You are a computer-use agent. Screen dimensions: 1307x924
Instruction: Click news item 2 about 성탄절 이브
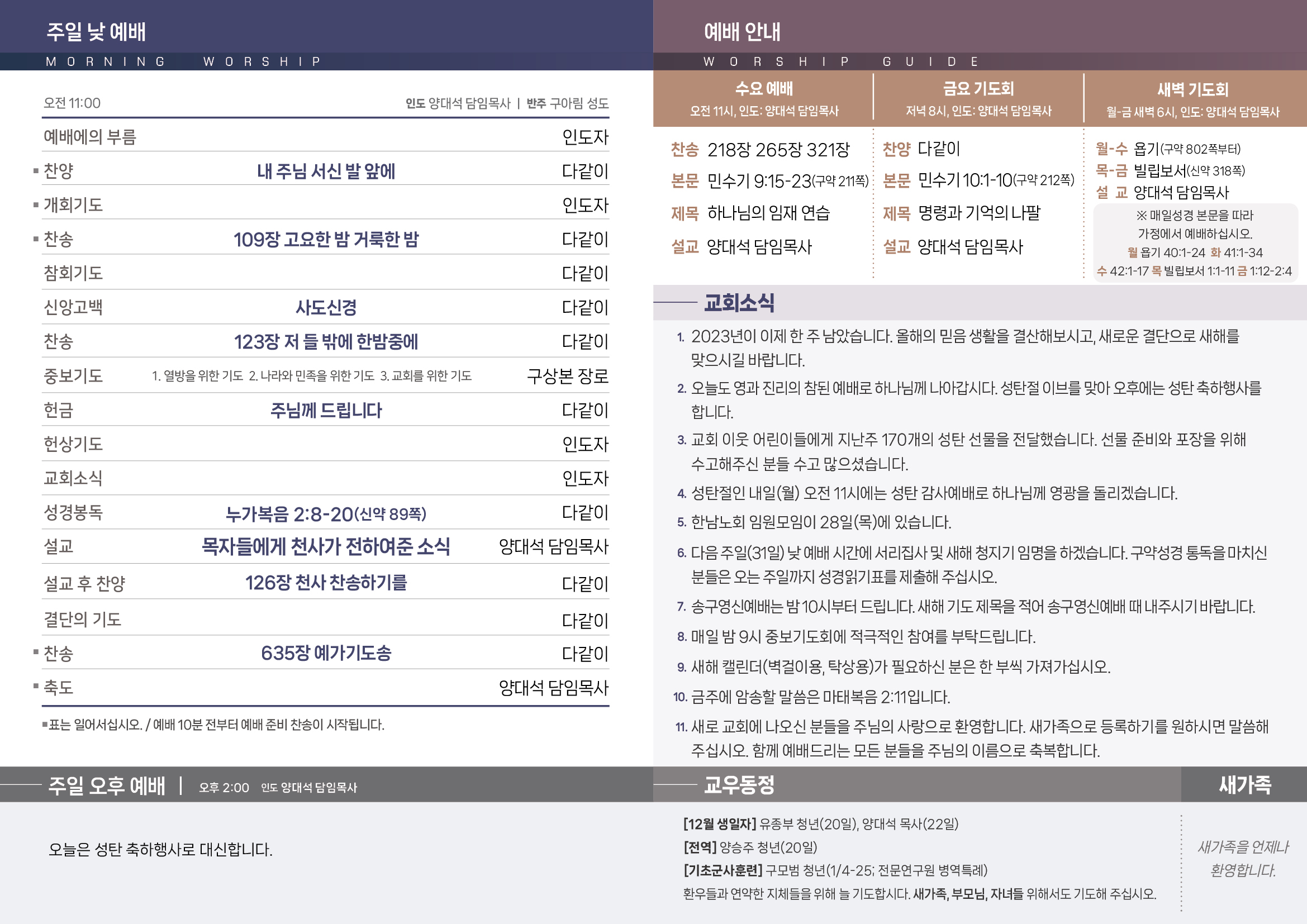click(x=969, y=400)
